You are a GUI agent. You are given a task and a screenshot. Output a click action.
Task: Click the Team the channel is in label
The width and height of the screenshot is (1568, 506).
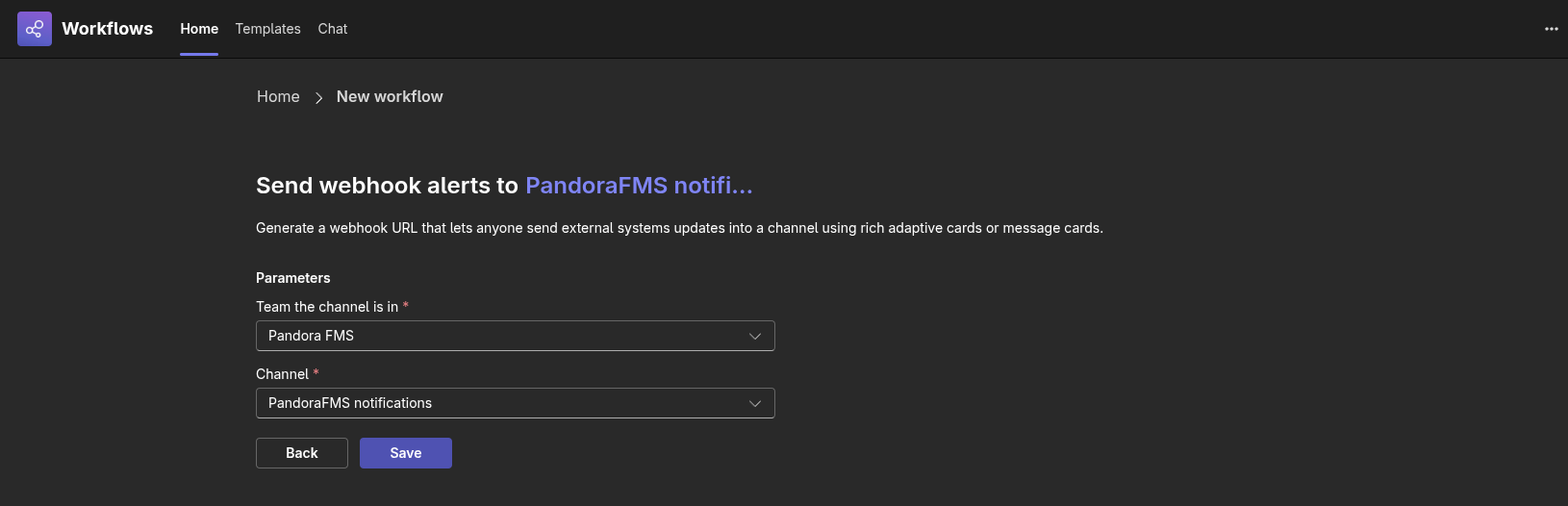[x=327, y=307]
